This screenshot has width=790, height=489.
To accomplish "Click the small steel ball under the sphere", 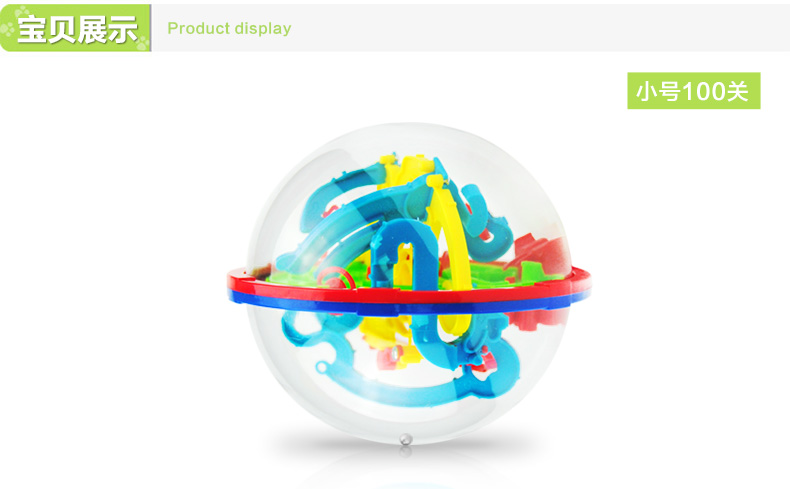I will pos(406,439).
